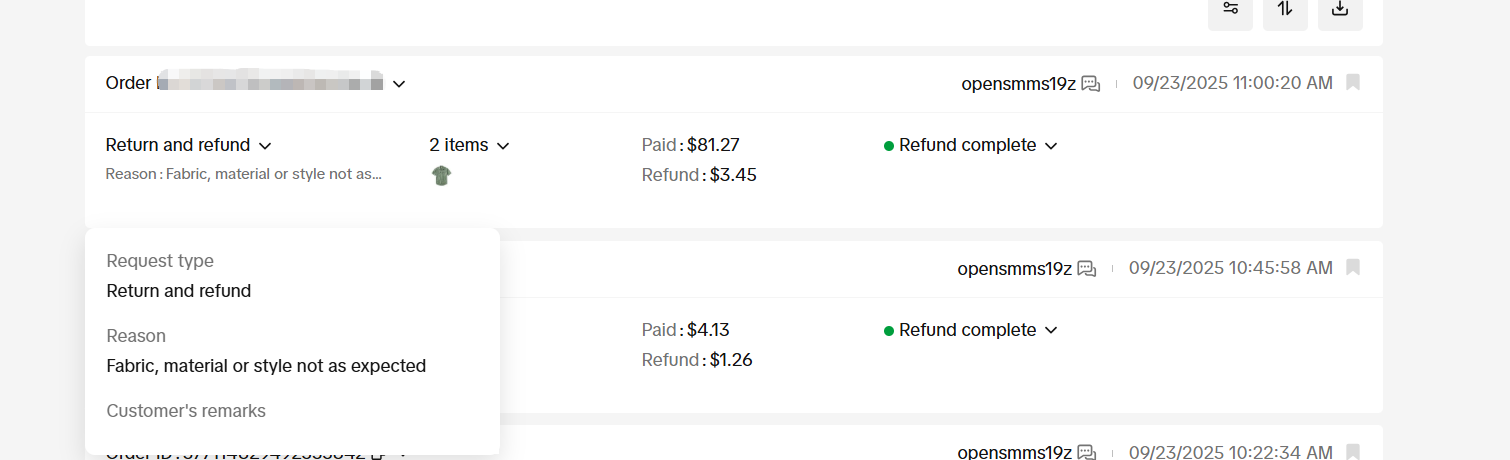Open chat with opensmms19z on first order

[x=1091, y=84]
